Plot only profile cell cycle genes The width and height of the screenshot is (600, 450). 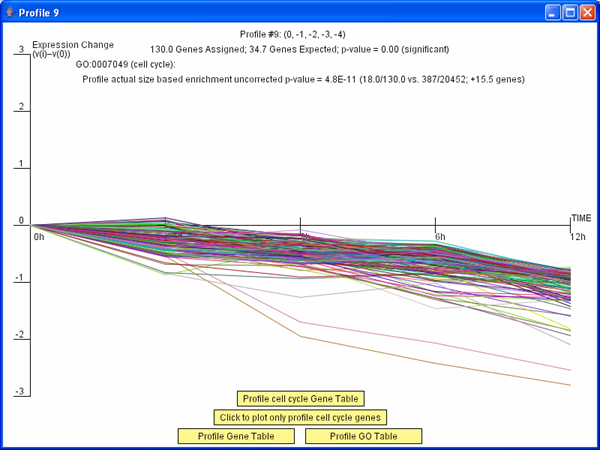[x=300, y=417]
